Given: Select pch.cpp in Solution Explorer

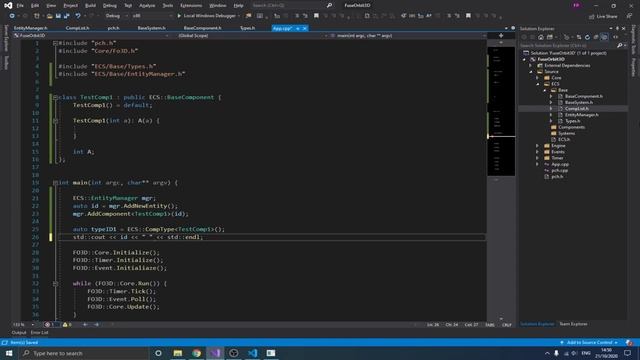Looking at the screenshot, I should (x=560, y=170).
